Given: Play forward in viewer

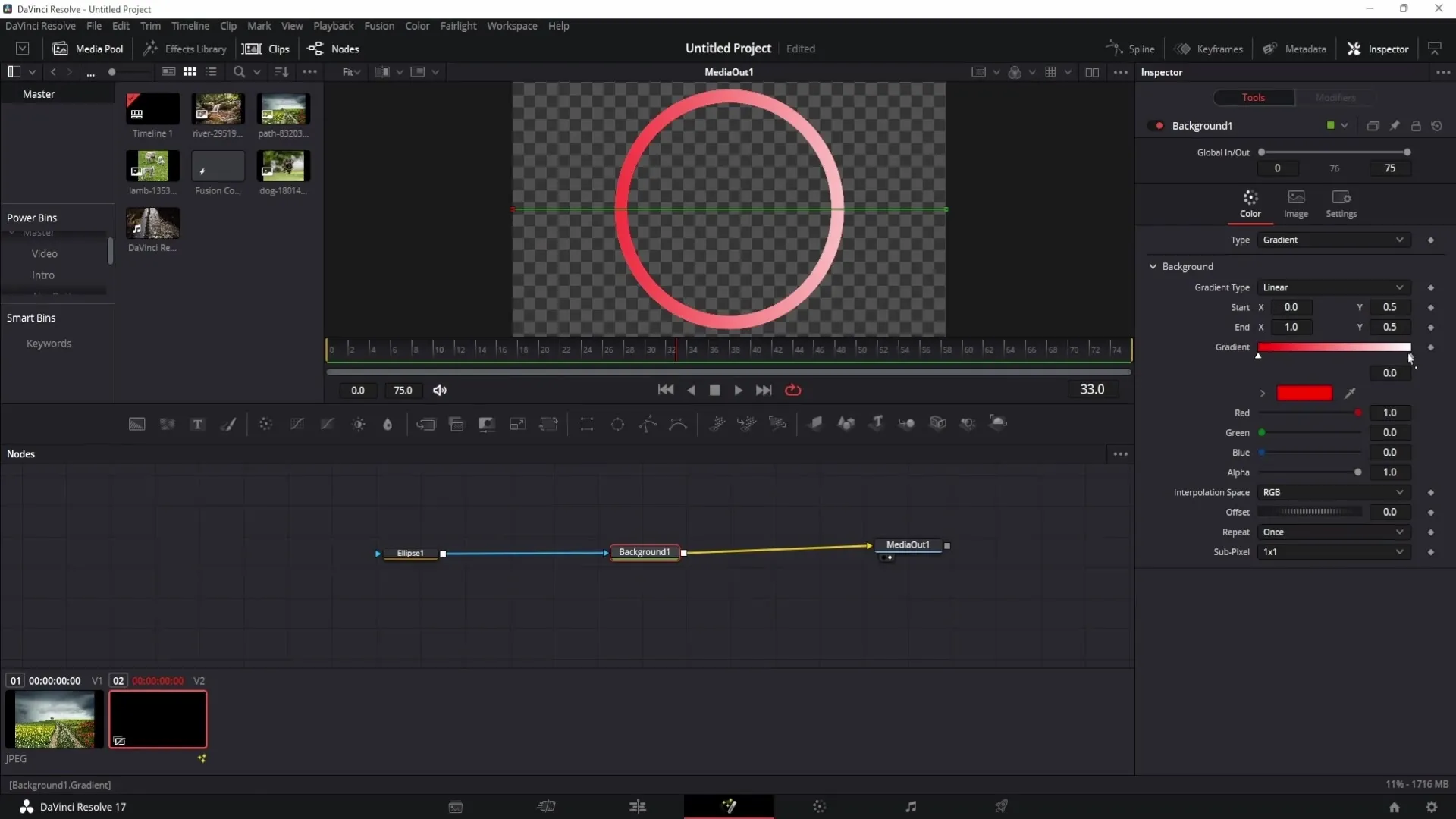Looking at the screenshot, I should tap(738, 390).
